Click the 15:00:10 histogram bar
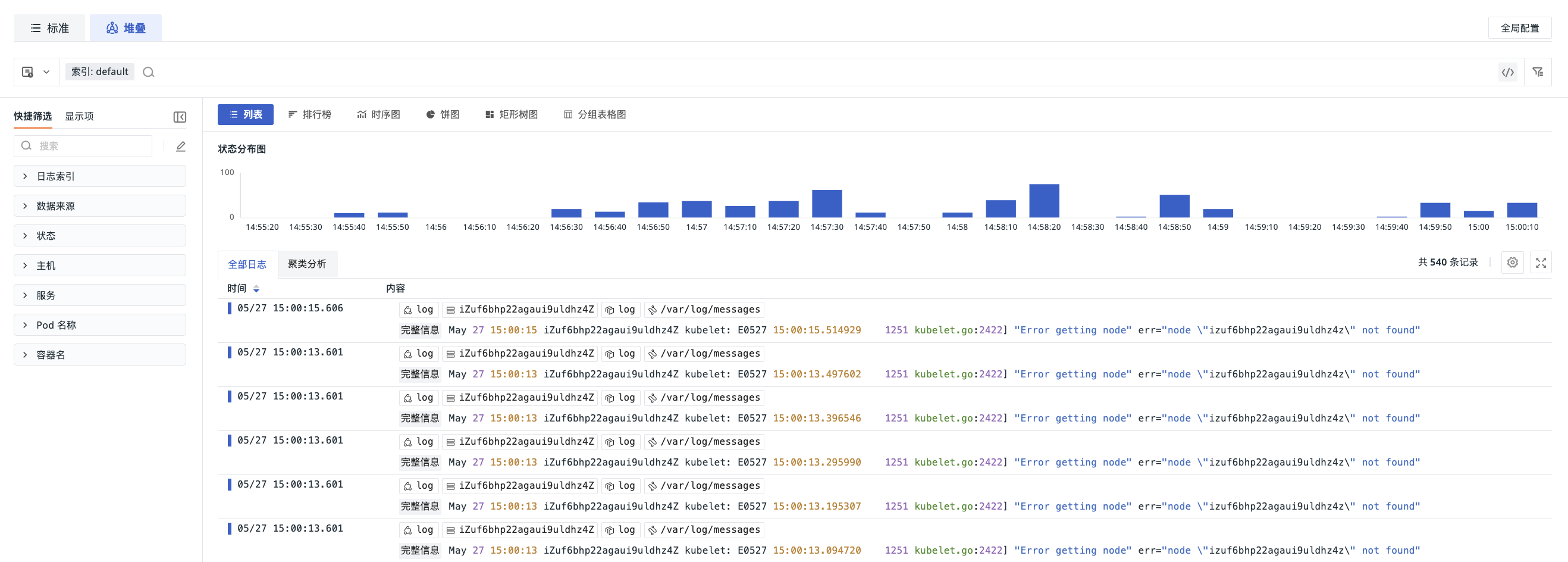The width and height of the screenshot is (1568, 562). (x=1522, y=210)
